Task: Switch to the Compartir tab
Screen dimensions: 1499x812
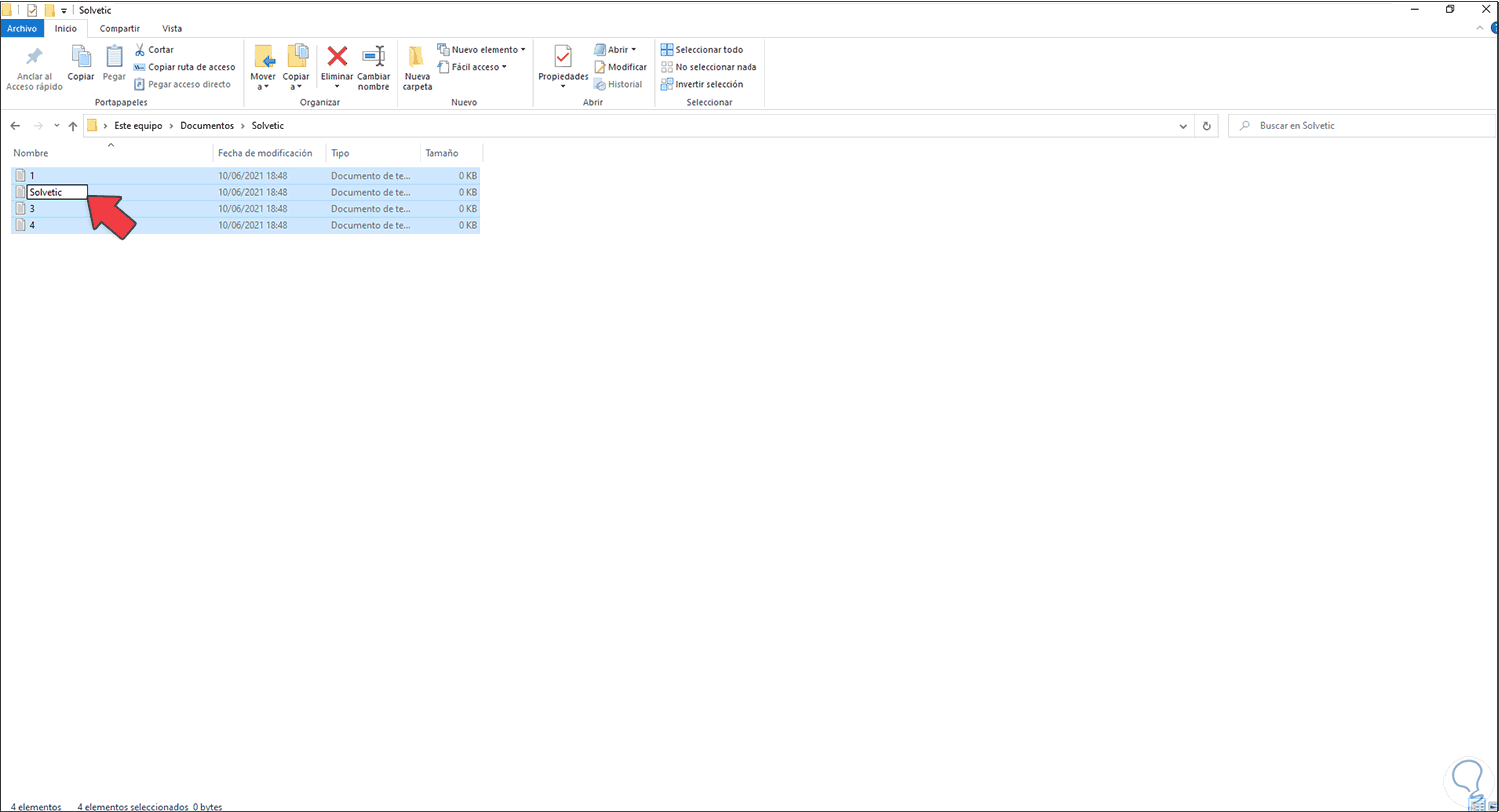Action: tap(120, 29)
